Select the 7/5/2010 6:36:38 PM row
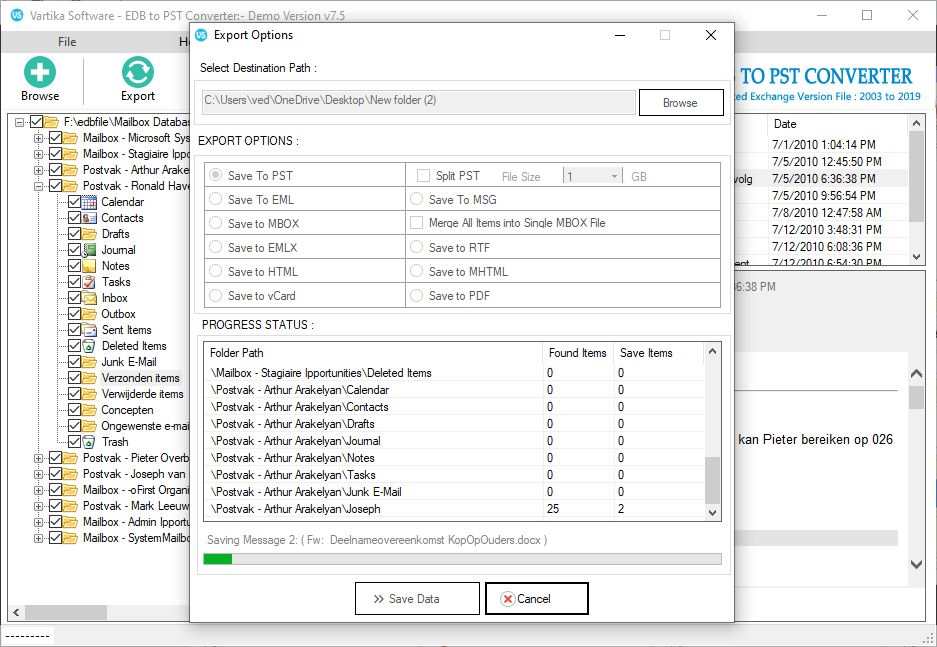This screenshot has height=647, width=937. coord(823,179)
